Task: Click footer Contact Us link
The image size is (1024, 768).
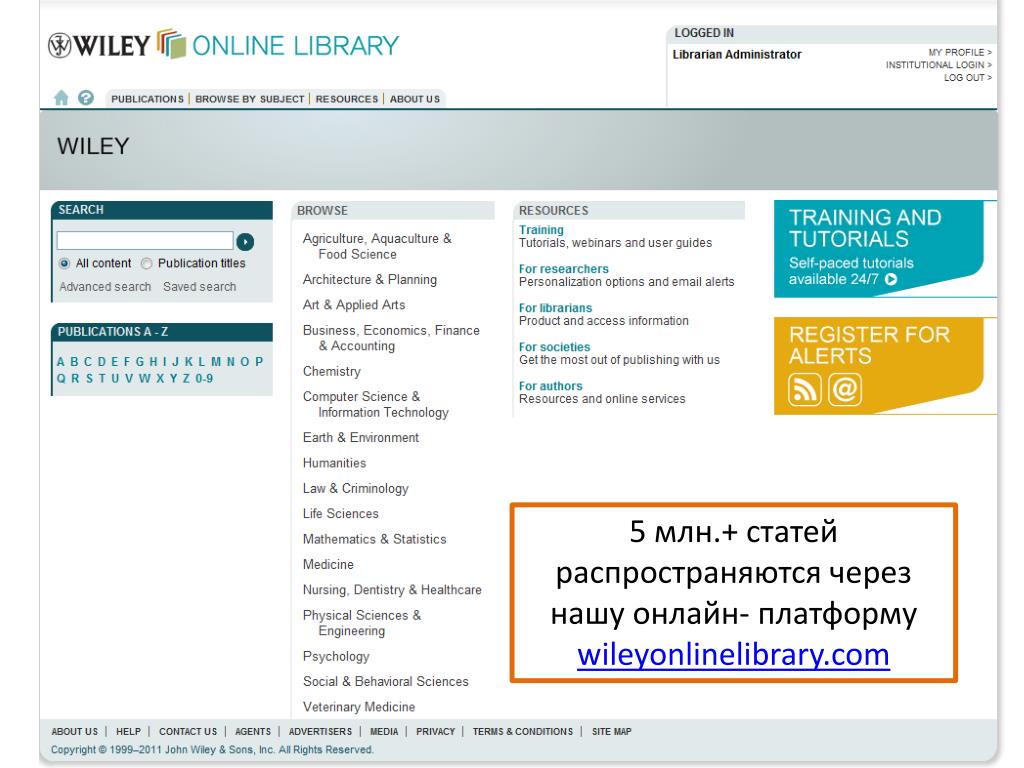Action: point(187,732)
